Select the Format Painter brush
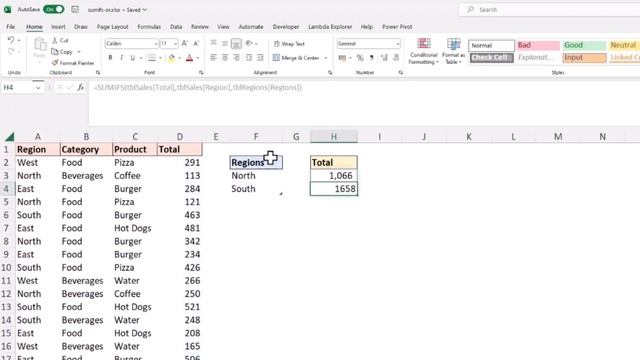The width and height of the screenshot is (640, 360). coord(55,63)
